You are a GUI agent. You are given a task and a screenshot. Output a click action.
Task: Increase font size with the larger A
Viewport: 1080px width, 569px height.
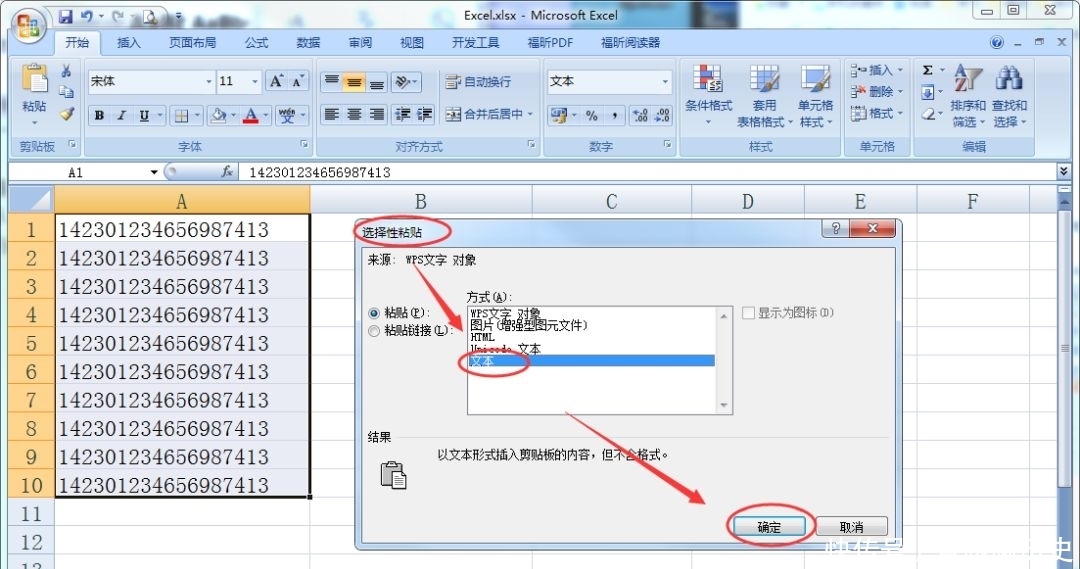pyautogui.click(x=276, y=81)
